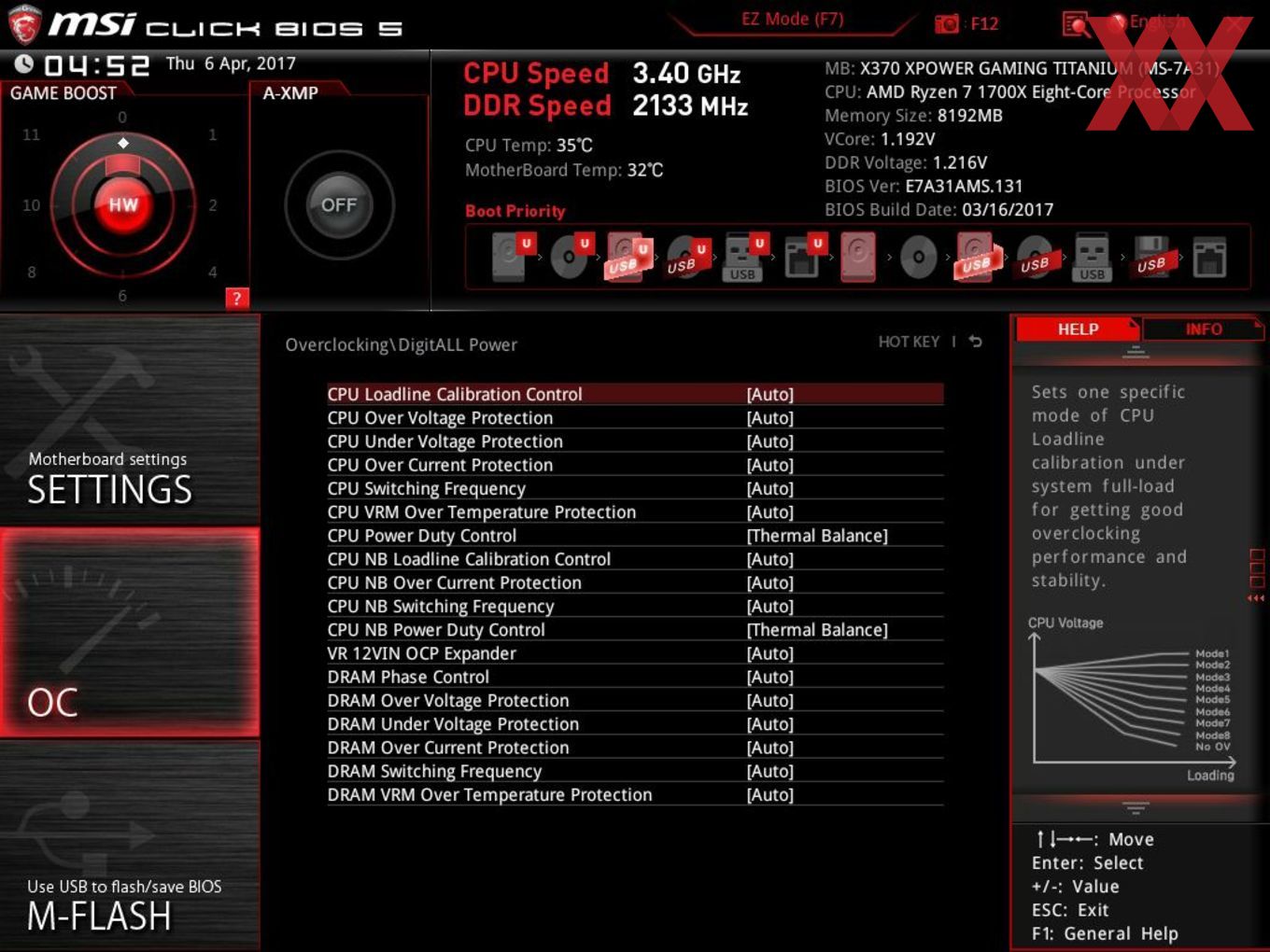Click the lower help panel drag handle
Viewport: 1270px width, 952px height.
1136,807
